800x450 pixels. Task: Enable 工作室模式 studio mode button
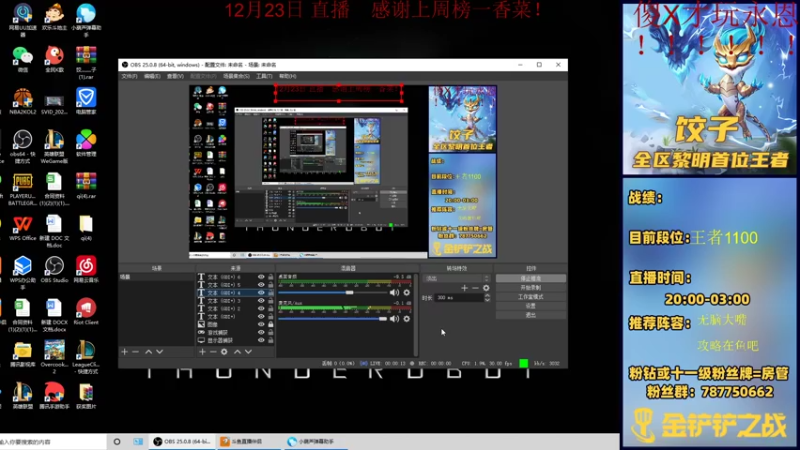point(531,297)
